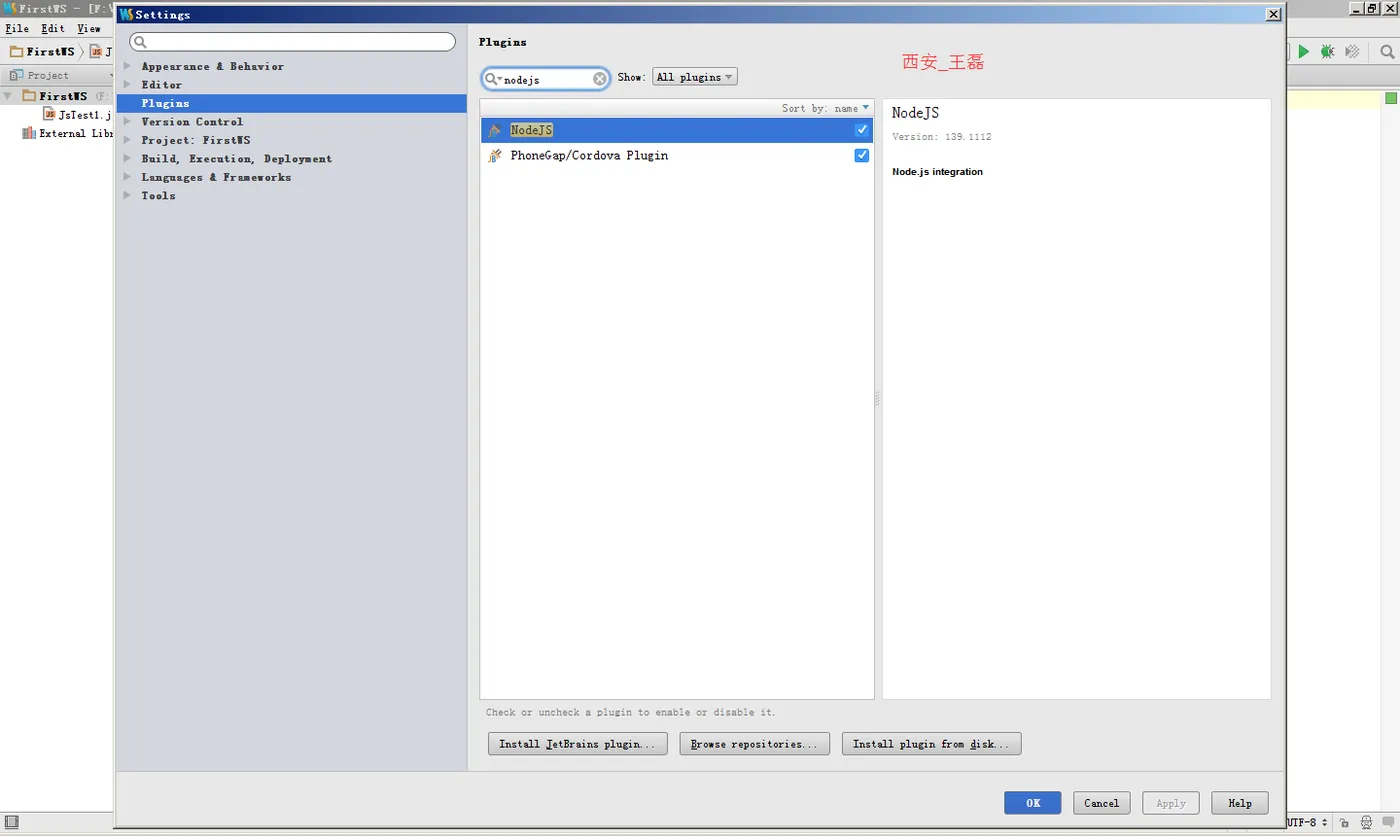
Task: Expand the Tools settings section
Action: (x=127, y=196)
